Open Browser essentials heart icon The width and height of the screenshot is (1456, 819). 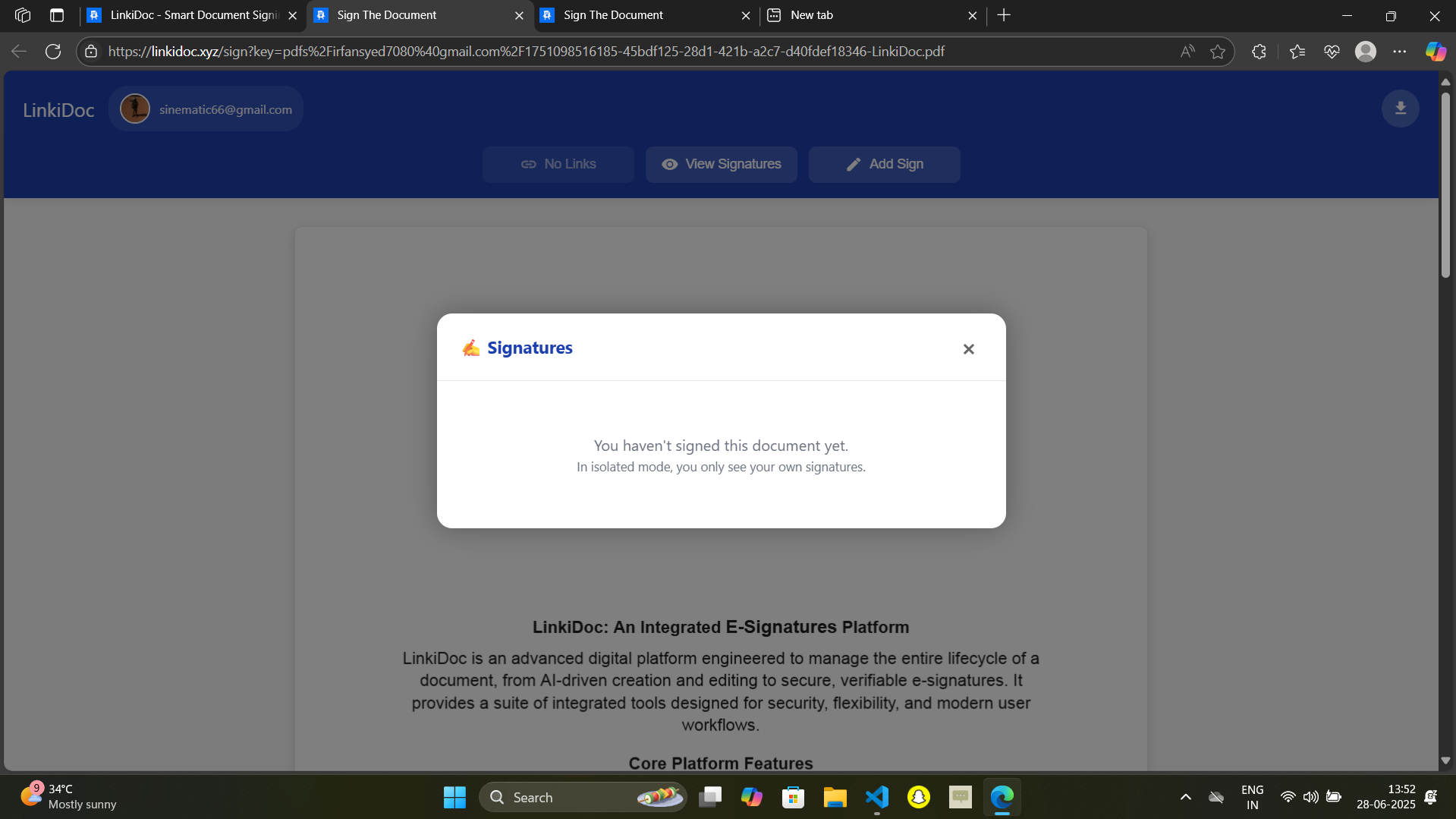click(x=1332, y=52)
